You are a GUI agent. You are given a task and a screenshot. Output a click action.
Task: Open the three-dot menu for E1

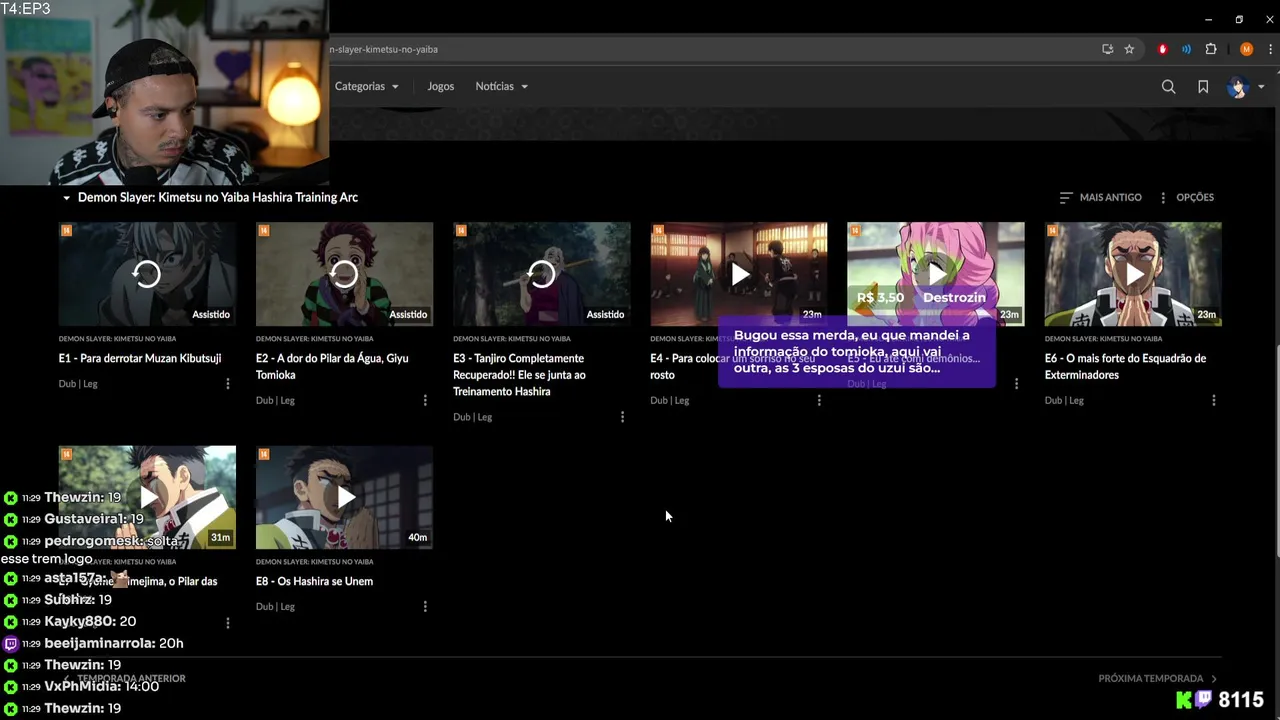[228, 384]
